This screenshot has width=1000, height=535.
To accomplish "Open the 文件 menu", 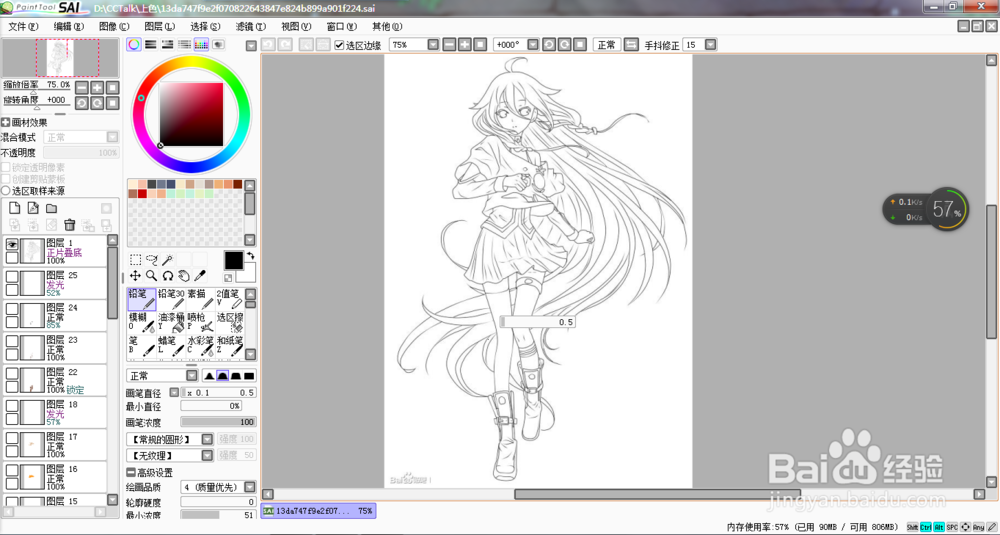I will [23, 26].
